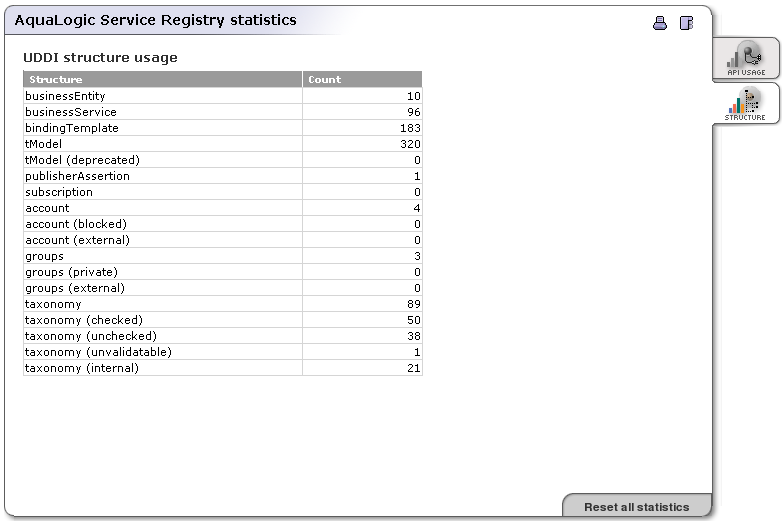
Task: Click the tModel (deprecated) row label
Action: (82, 160)
